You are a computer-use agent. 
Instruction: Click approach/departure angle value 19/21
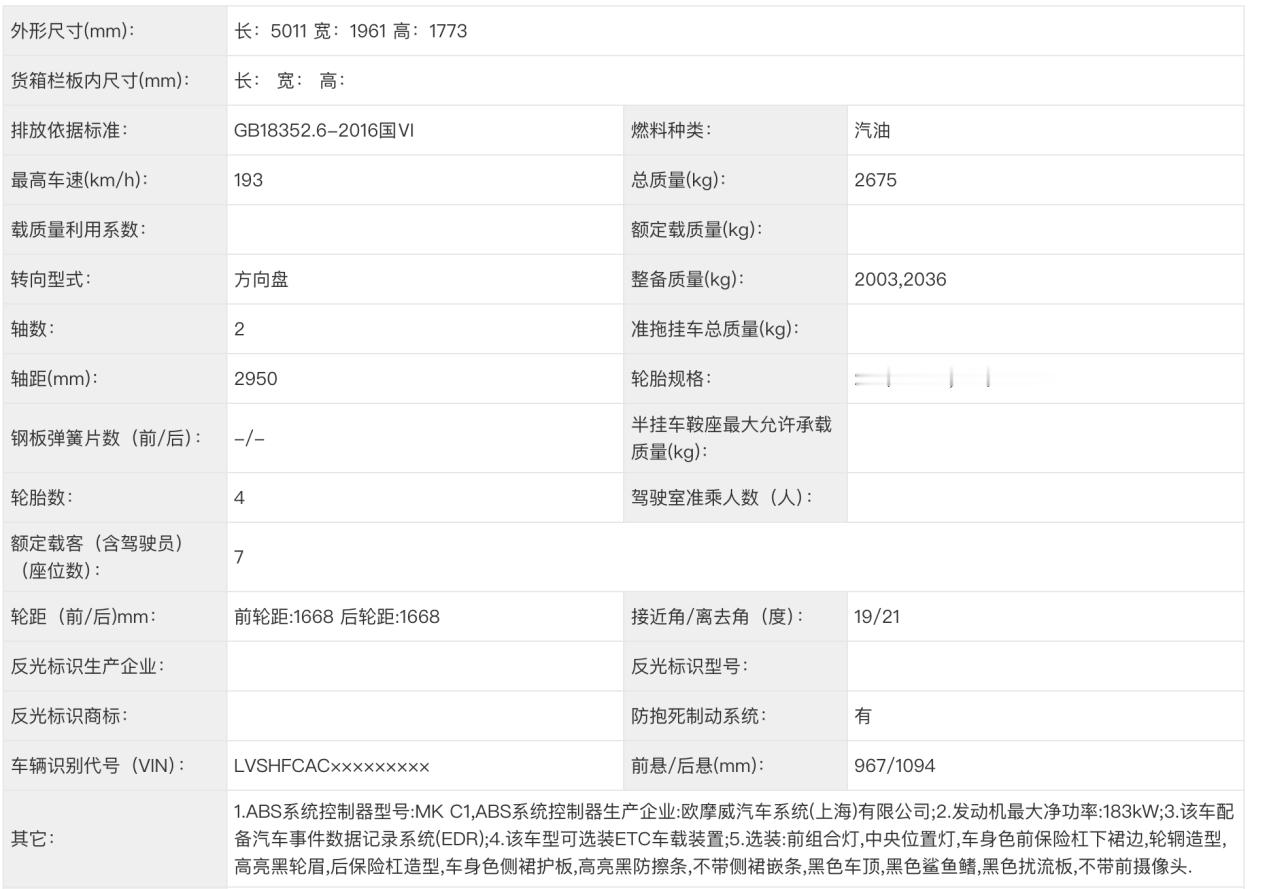877,616
